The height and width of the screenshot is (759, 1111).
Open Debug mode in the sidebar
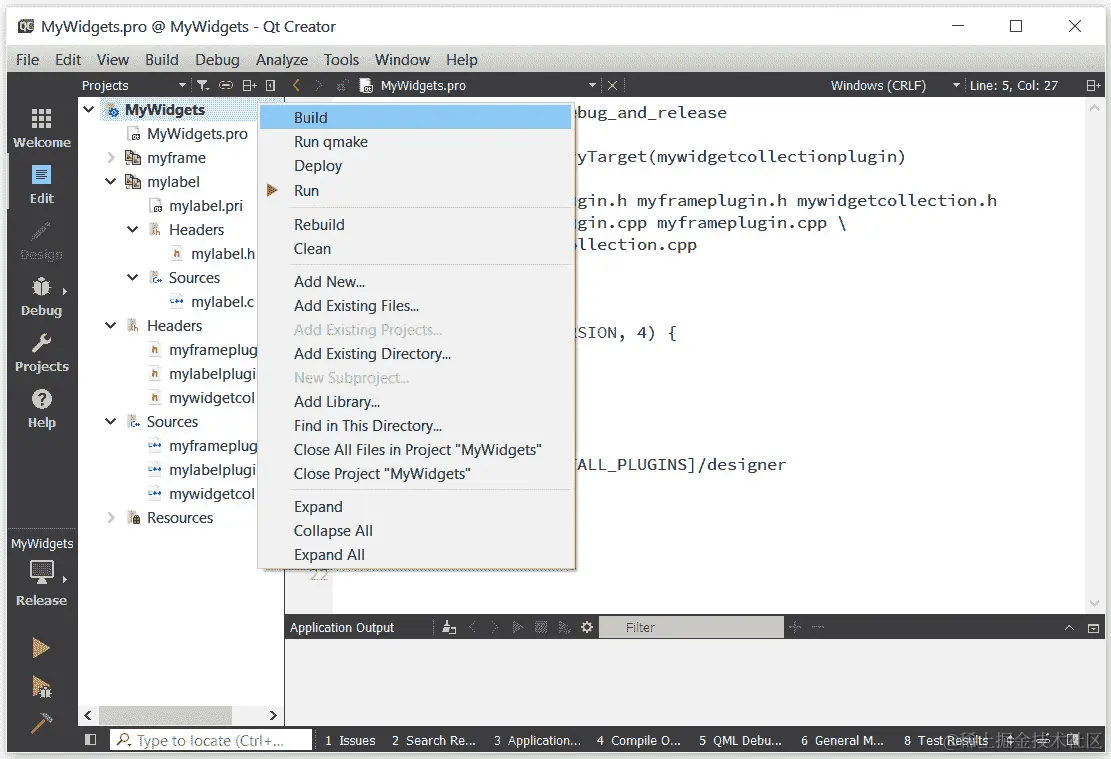pos(41,296)
